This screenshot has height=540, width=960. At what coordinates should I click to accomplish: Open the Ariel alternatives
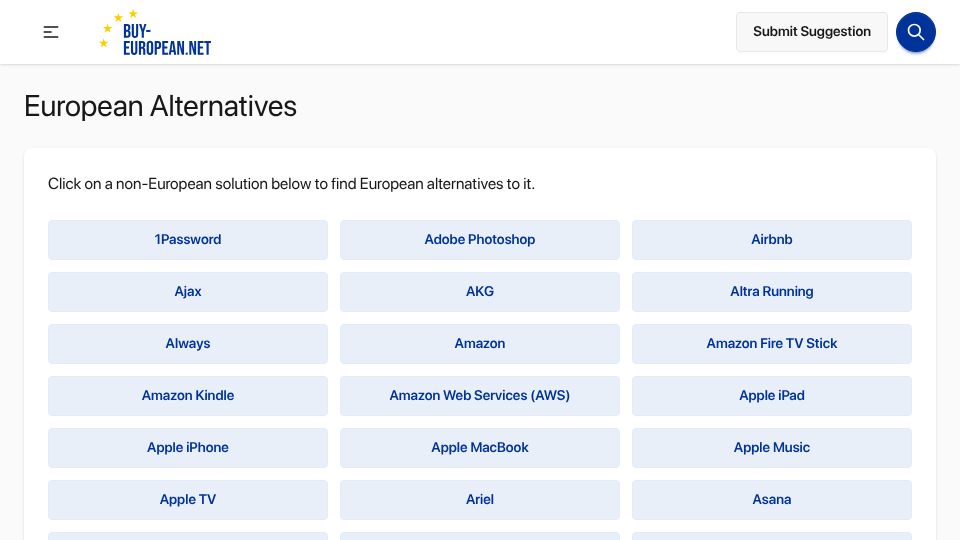click(480, 500)
